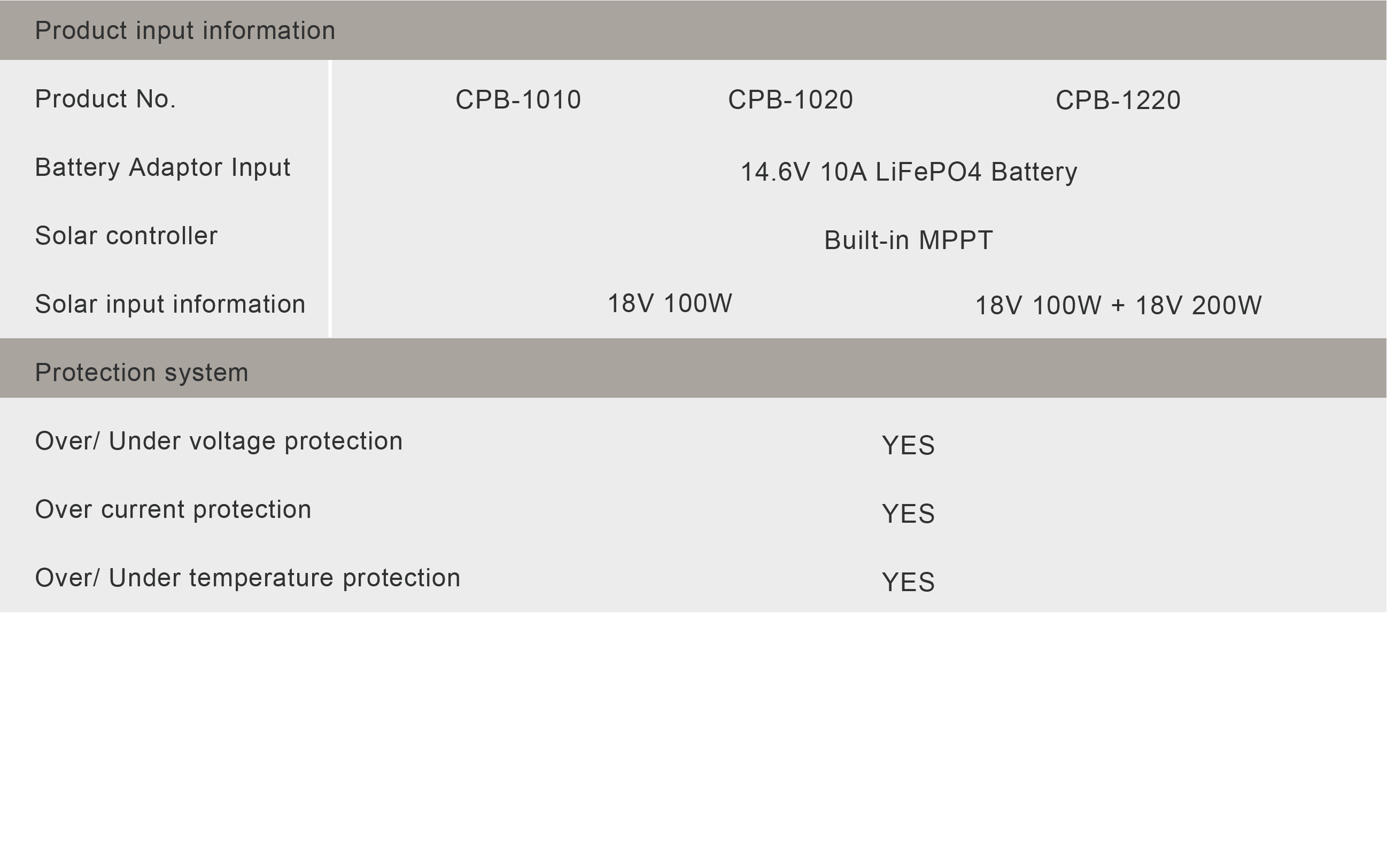Screen dimensions: 1387x868
Task: Click the Built-in MPPT value
Action: [x=908, y=240]
